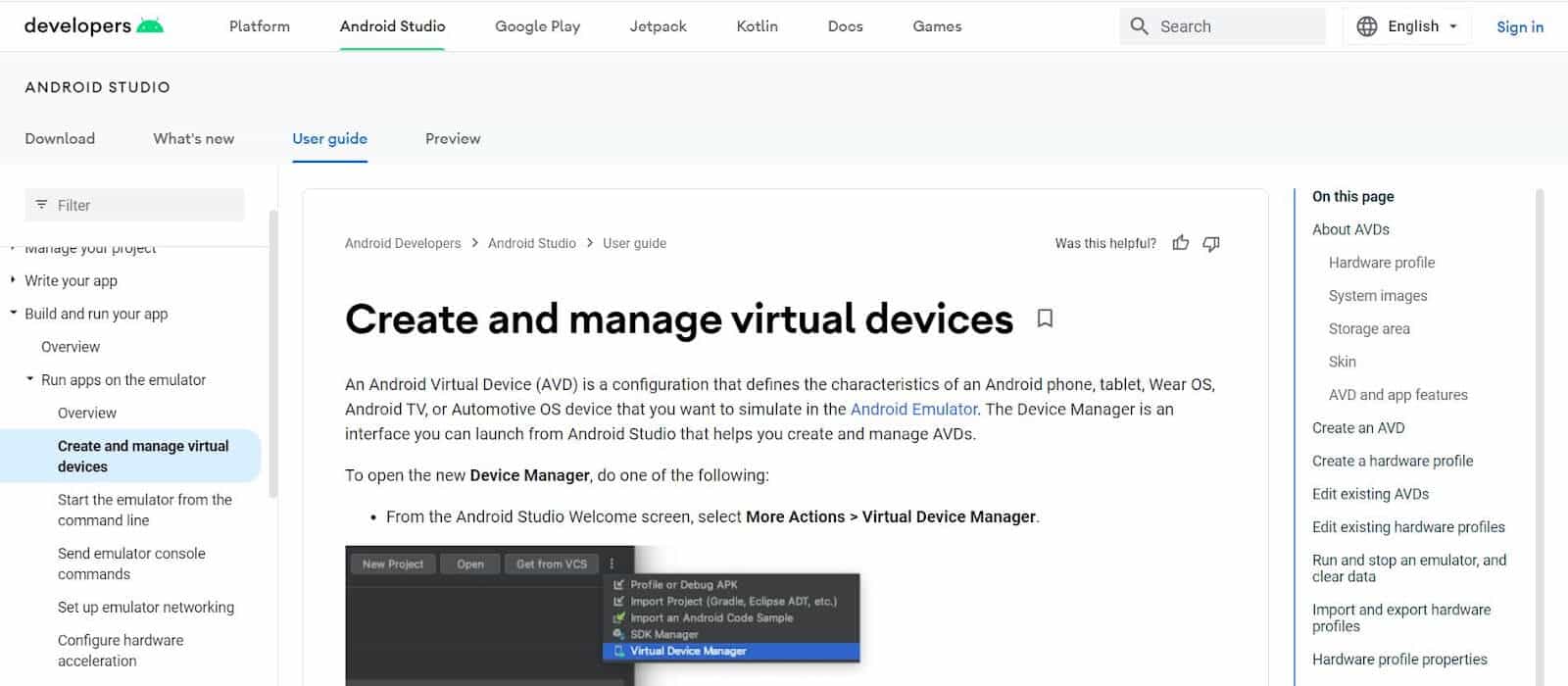Click the search magnifier icon

[1139, 26]
